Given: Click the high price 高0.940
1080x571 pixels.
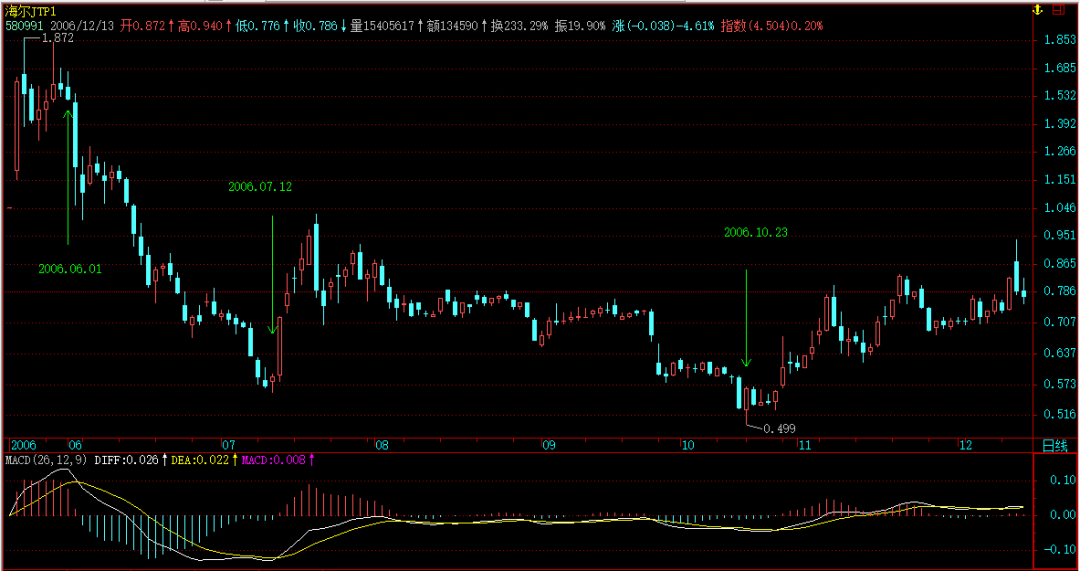Looking at the screenshot, I should tap(200, 26).
